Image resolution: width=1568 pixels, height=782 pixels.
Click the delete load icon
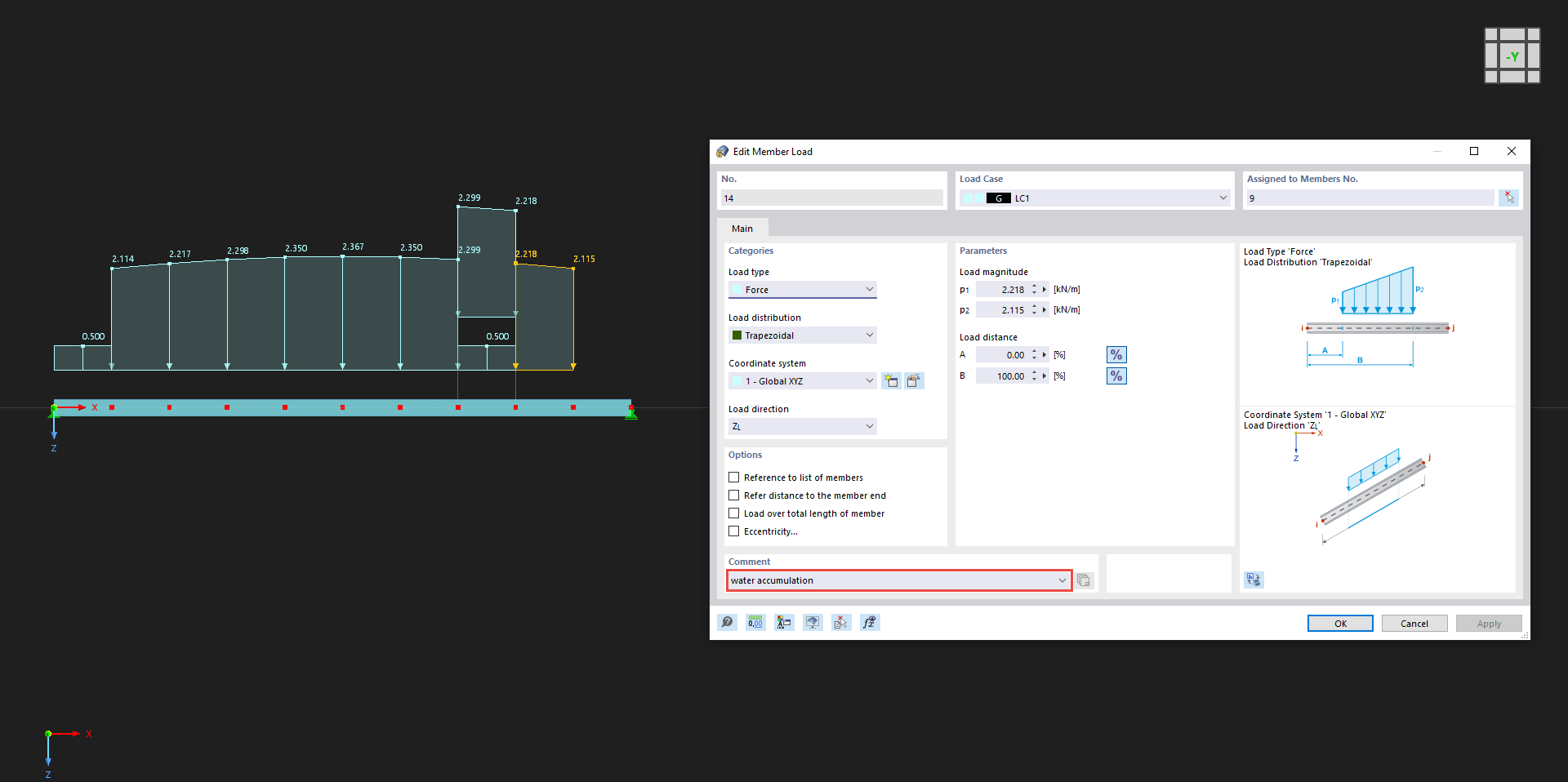840,622
